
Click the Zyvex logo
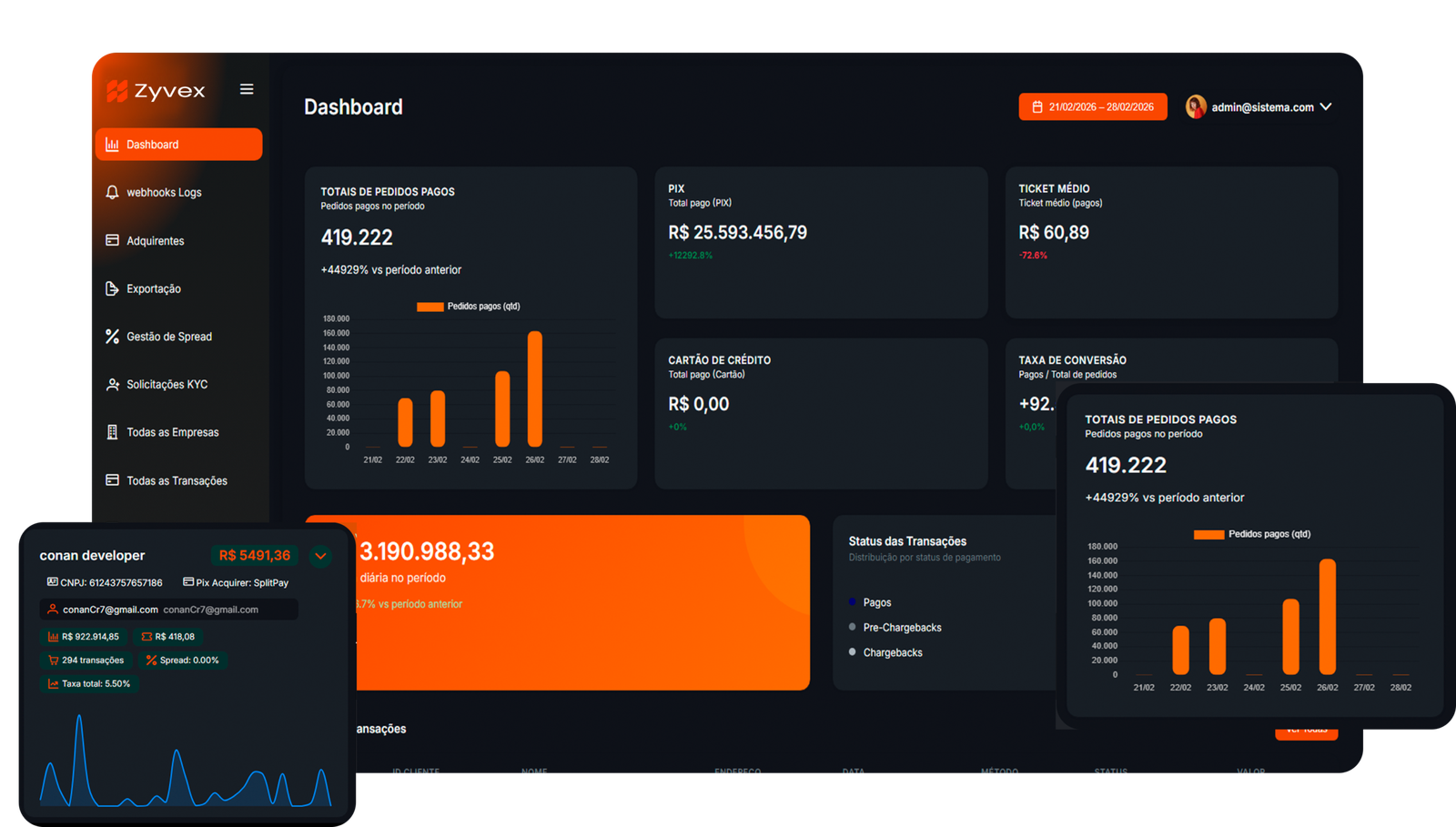156,91
